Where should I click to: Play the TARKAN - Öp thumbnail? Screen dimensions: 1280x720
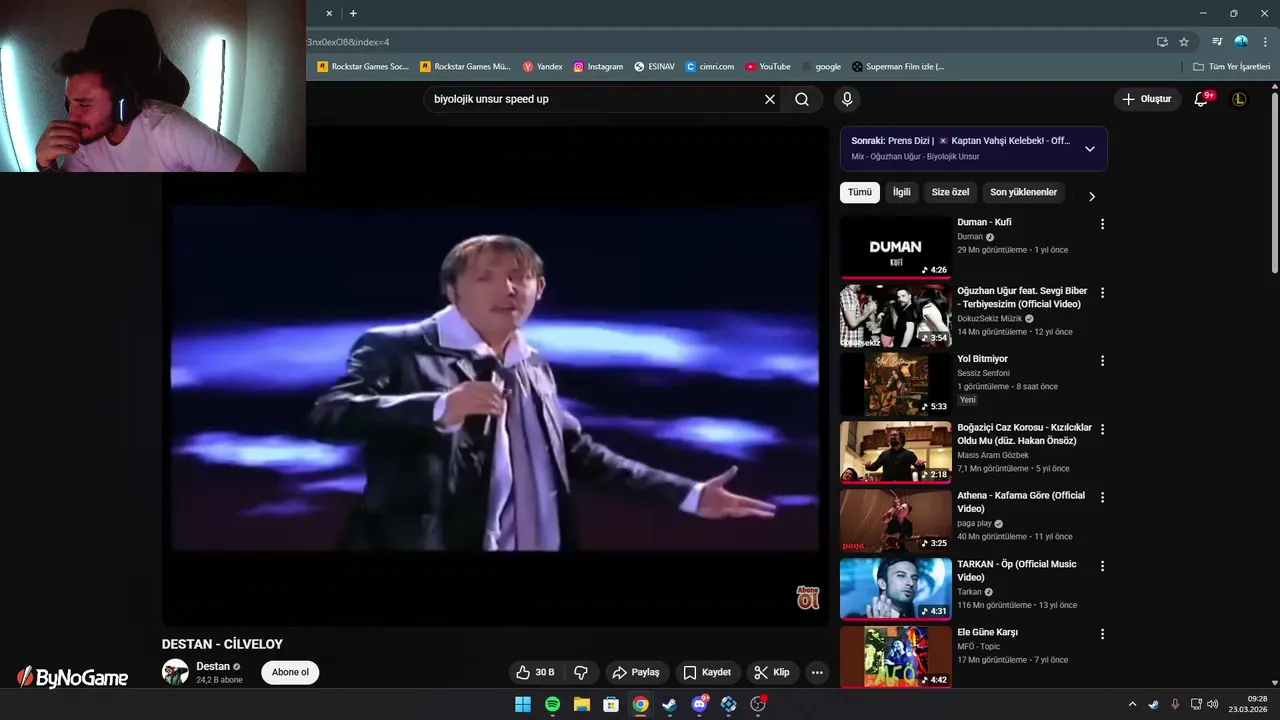pyautogui.click(x=895, y=589)
